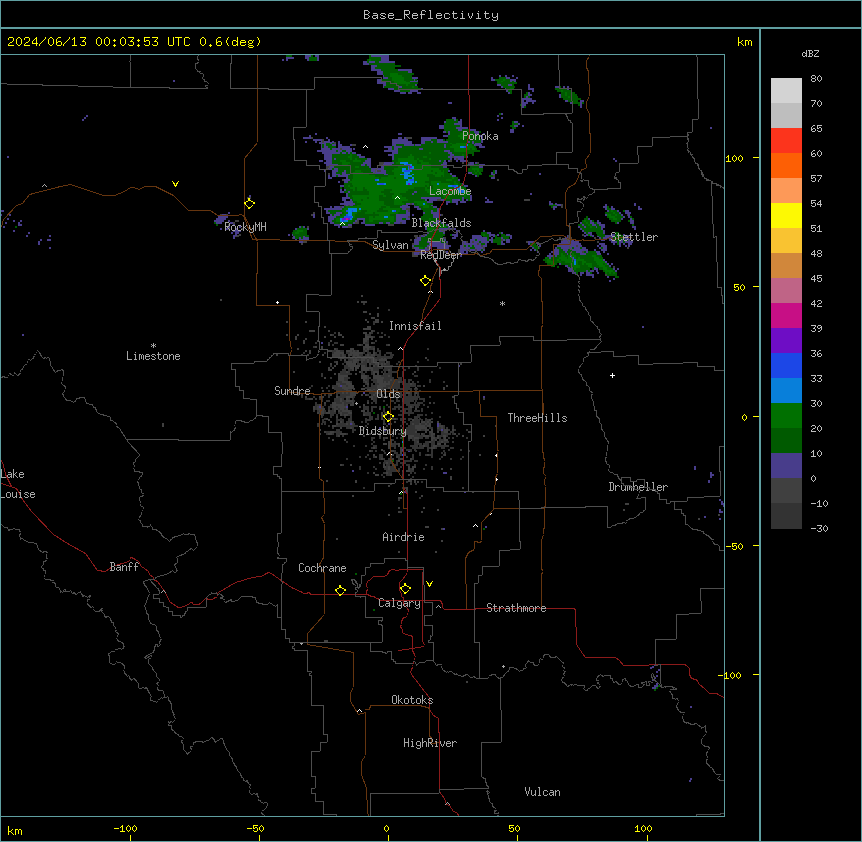Click the asterisk marker above Limestone label
This screenshot has width=862, height=842.
(153, 346)
